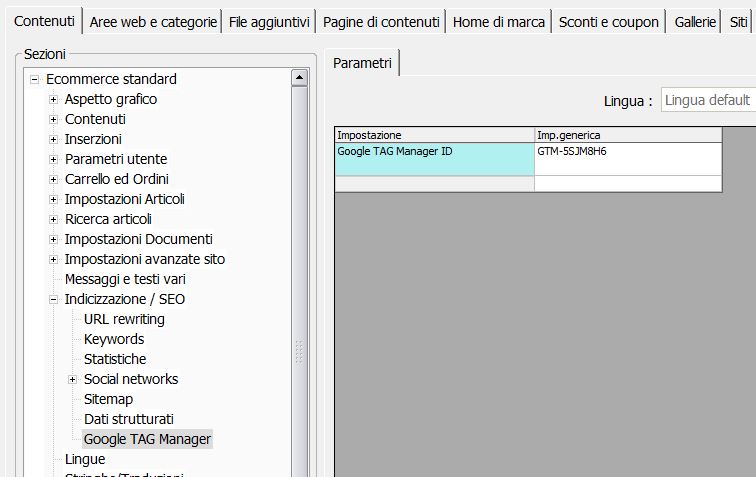Select Ecommerce standard in the tree
756x477 pixels.
[111, 79]
